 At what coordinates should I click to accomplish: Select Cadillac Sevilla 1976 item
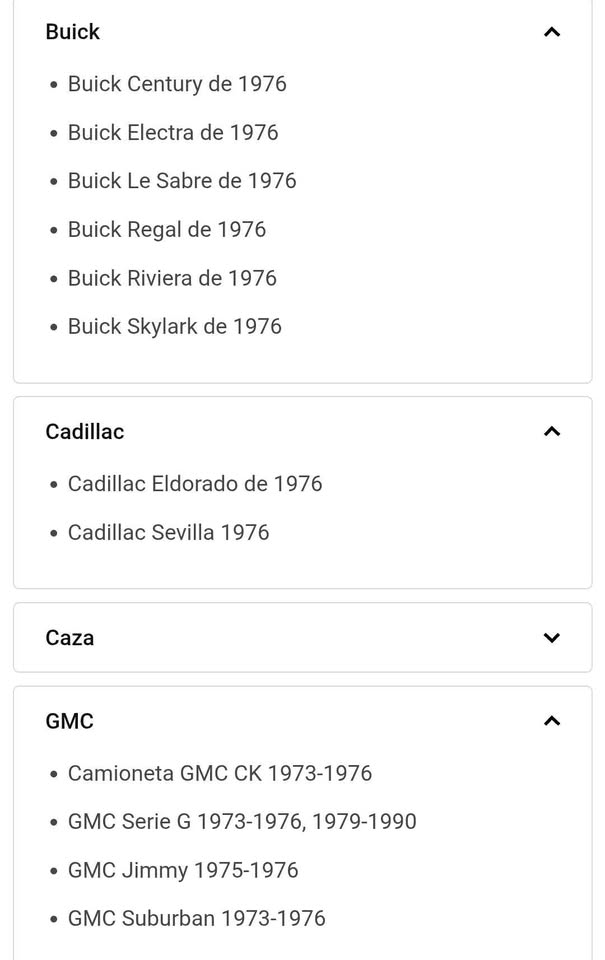168,533
